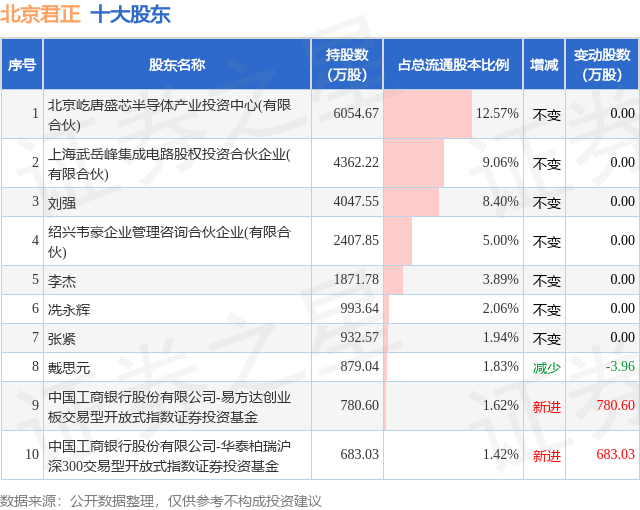640x510 pixels.
Task: Click the 12.57% ratio value
Action: (497, 113)
